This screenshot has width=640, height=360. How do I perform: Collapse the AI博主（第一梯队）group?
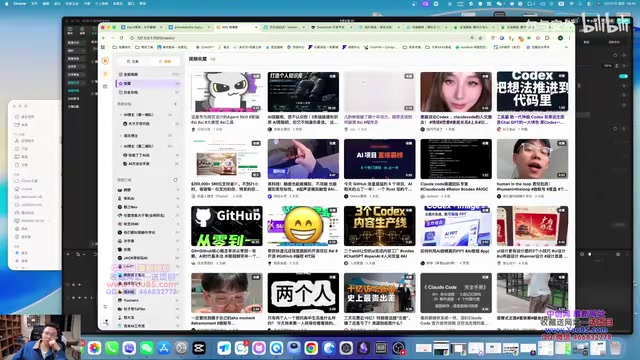[x=121, y=115]
